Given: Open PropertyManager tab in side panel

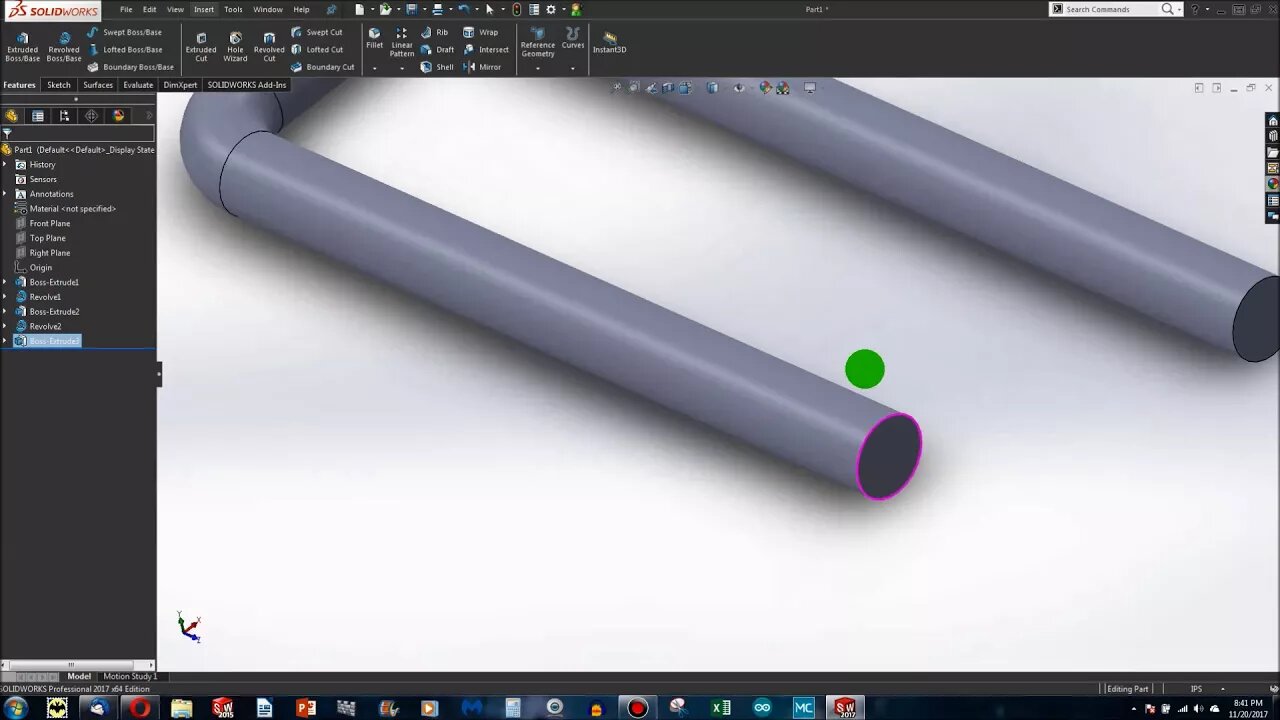Looking at the screenshot, I should click(38, 116).
